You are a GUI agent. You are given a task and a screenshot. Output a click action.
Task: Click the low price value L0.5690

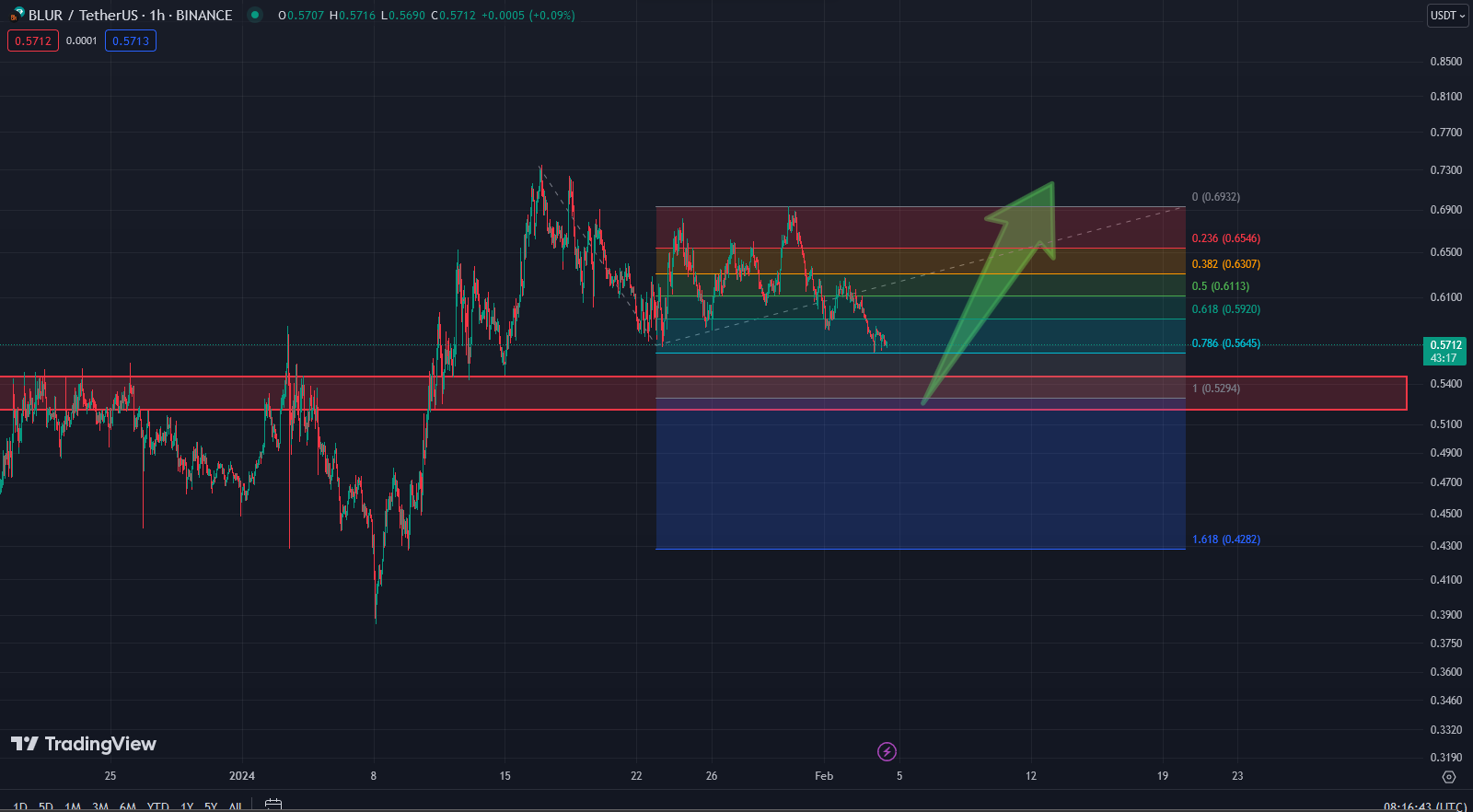point(403,16)
